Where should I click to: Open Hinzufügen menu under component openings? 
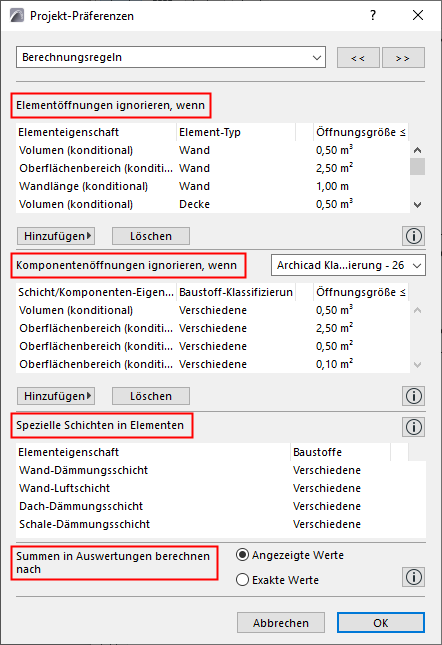coord(56,396)
